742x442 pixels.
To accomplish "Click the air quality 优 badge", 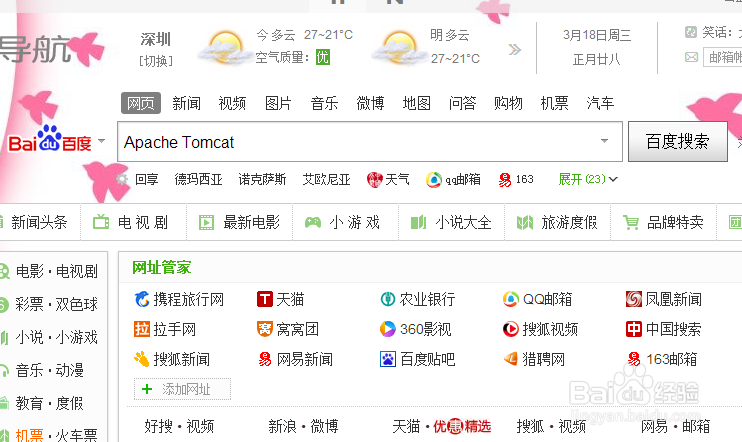I will pyautogui.click(x=323, y=57).
